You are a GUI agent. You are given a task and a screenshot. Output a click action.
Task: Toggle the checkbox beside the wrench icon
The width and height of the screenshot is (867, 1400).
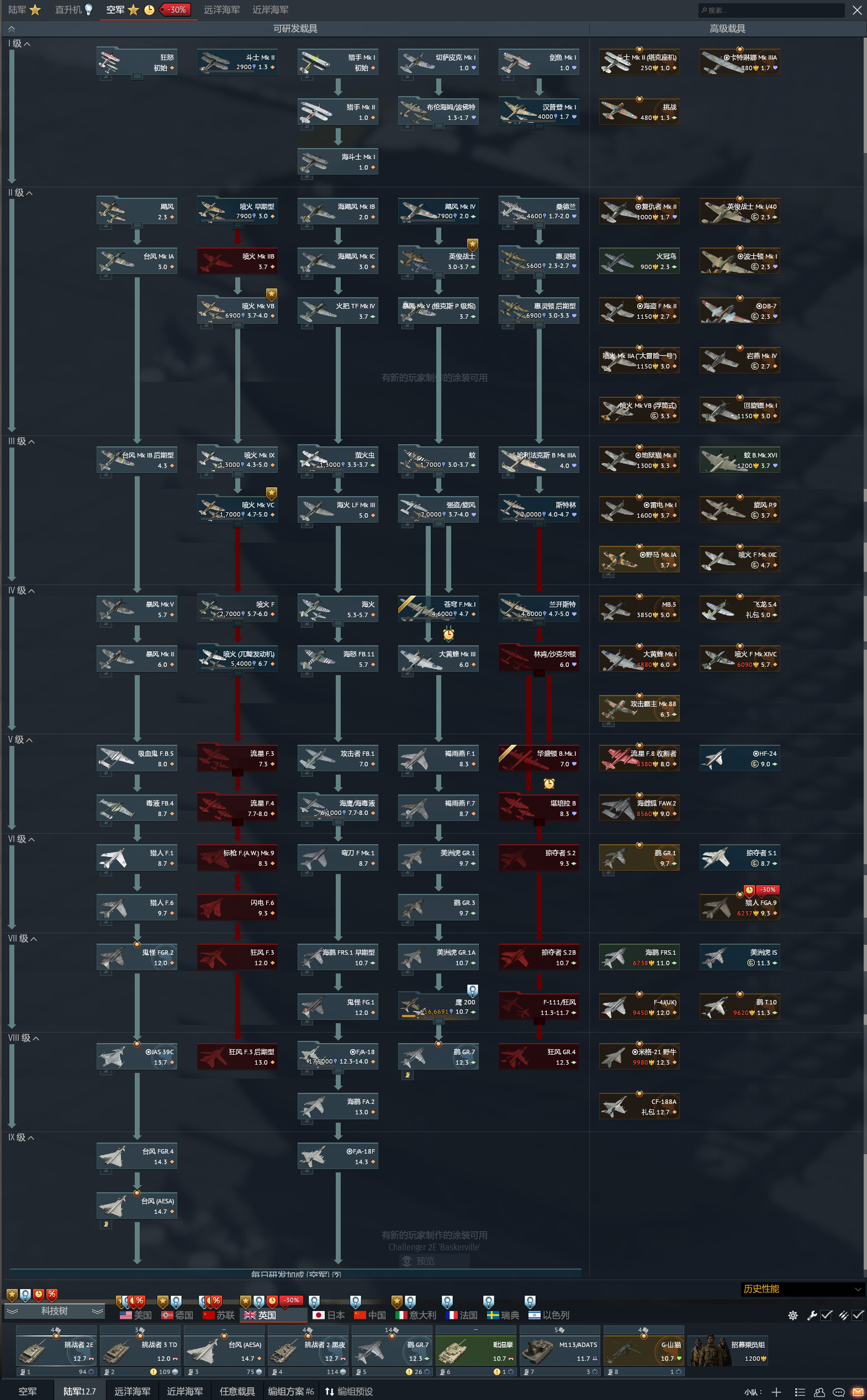pyautogui.click(x=826, y=1315)
